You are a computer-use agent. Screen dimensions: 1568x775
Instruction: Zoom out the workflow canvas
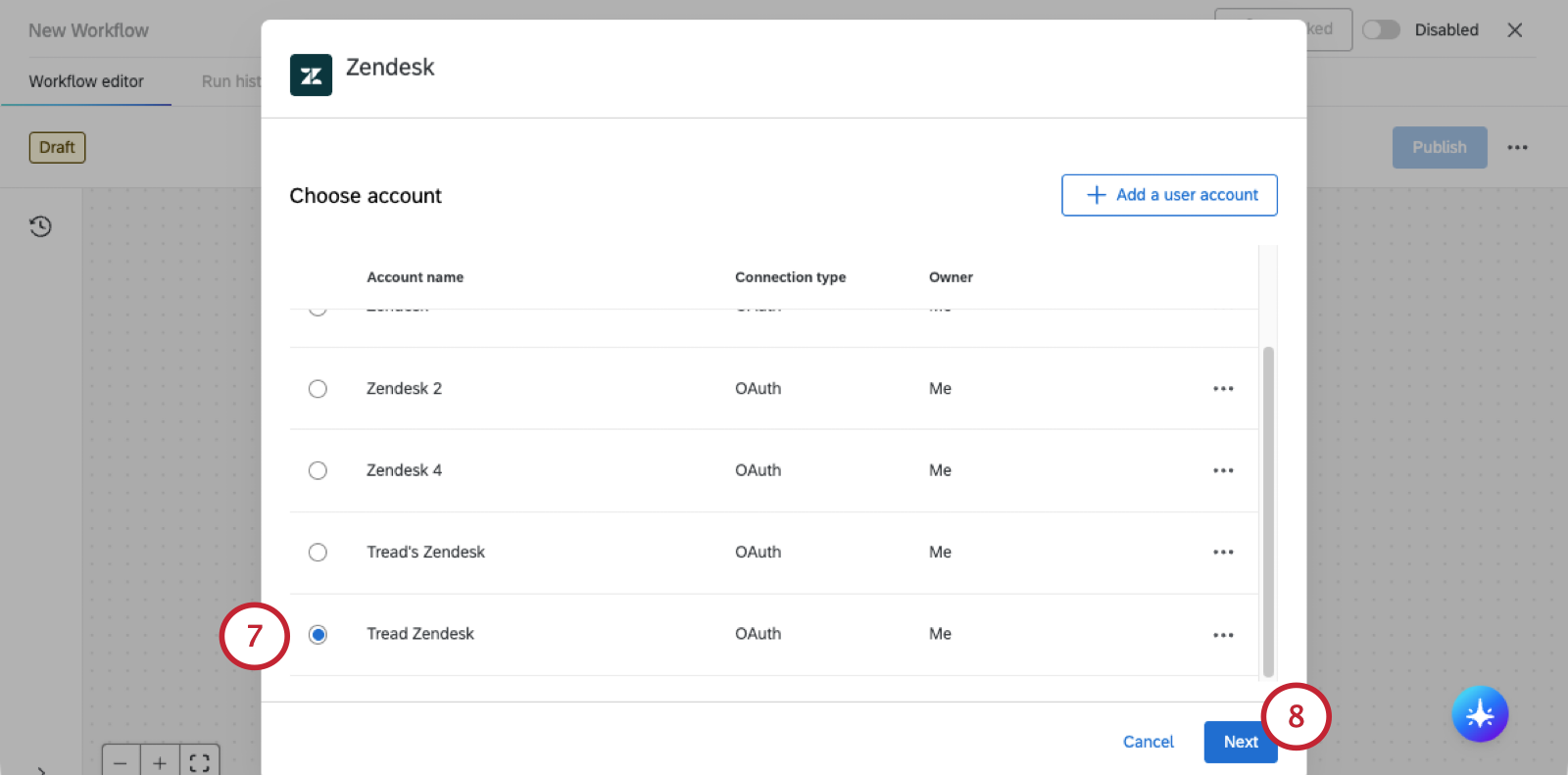(121, 762)
